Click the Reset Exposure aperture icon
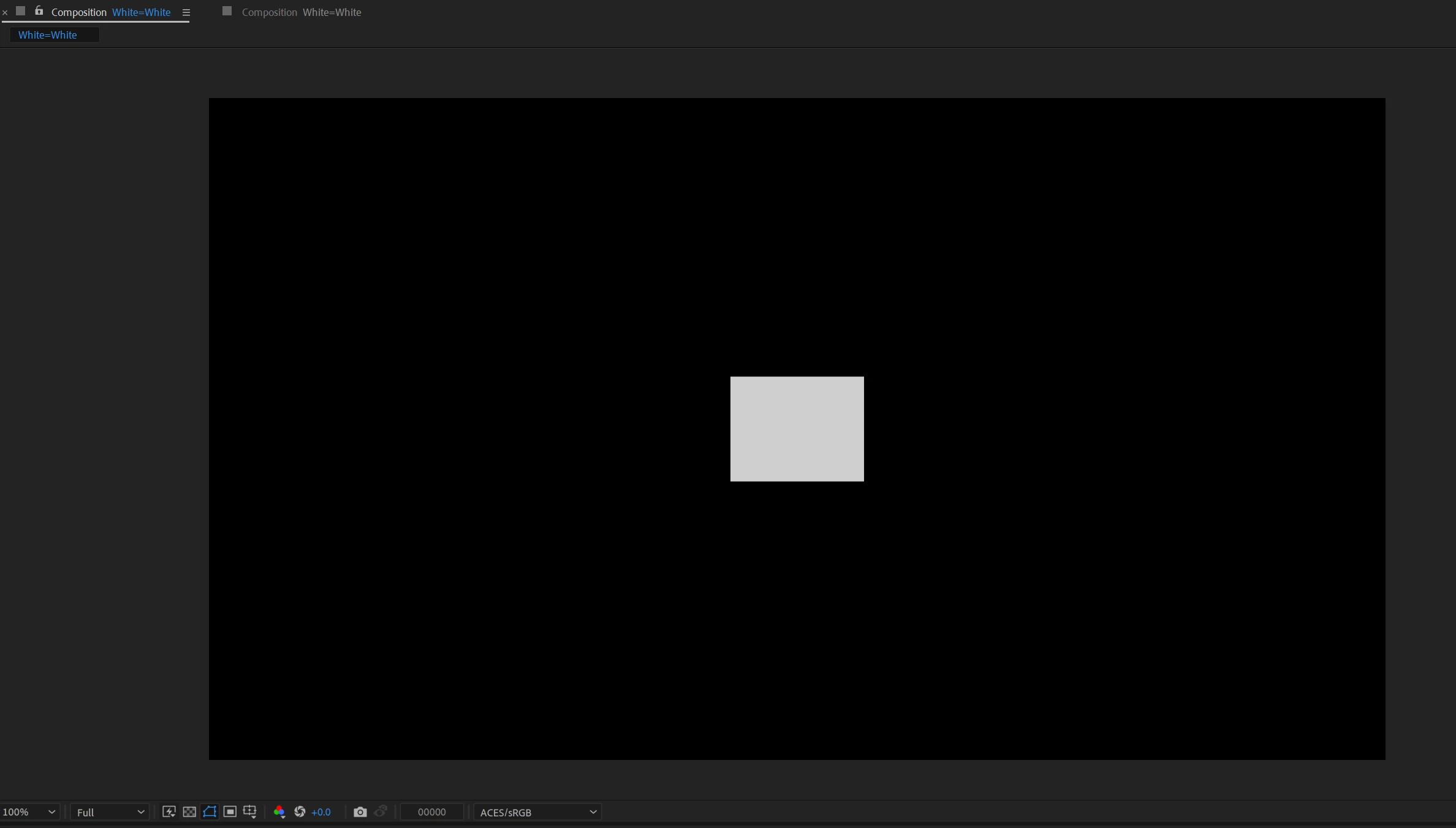The height and width of the screenshot is (828, 1456). (300, 812)
